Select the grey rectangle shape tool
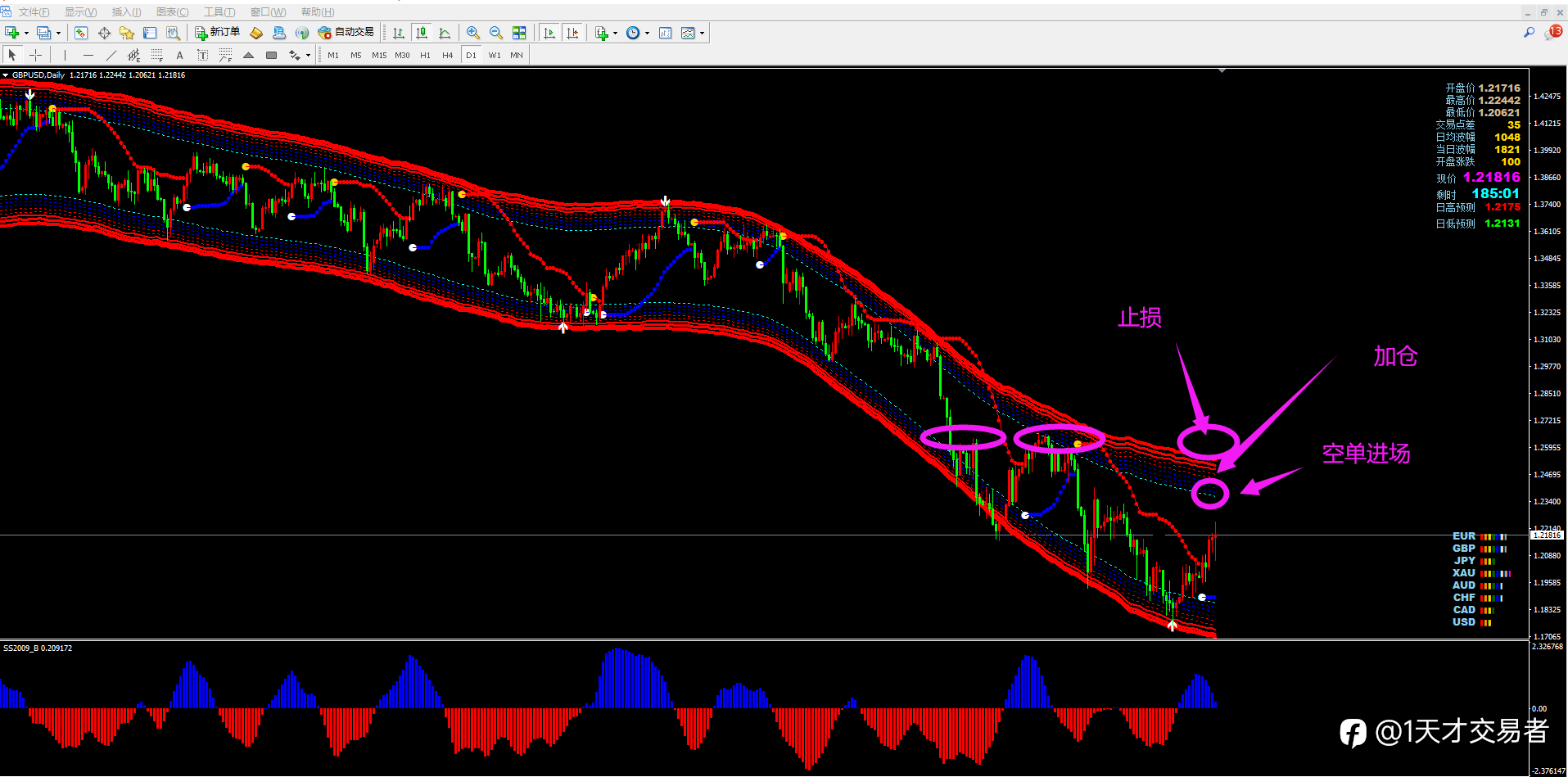 click(272, 55)
